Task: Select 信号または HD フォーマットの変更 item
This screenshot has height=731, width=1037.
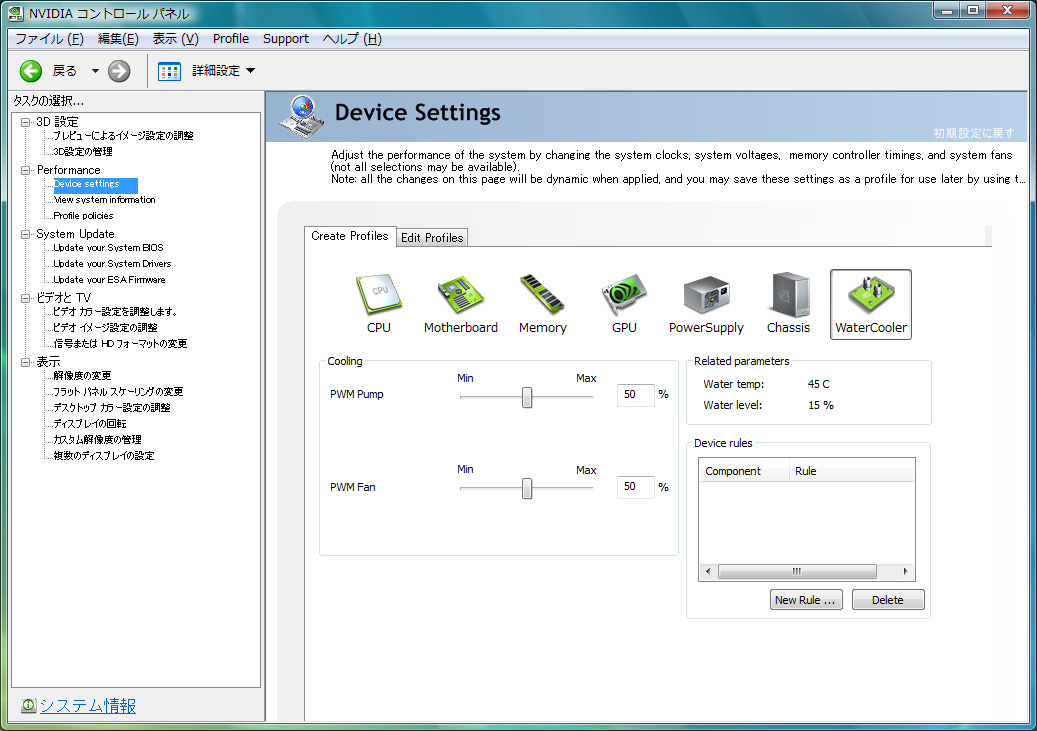Action: point(120,343)
